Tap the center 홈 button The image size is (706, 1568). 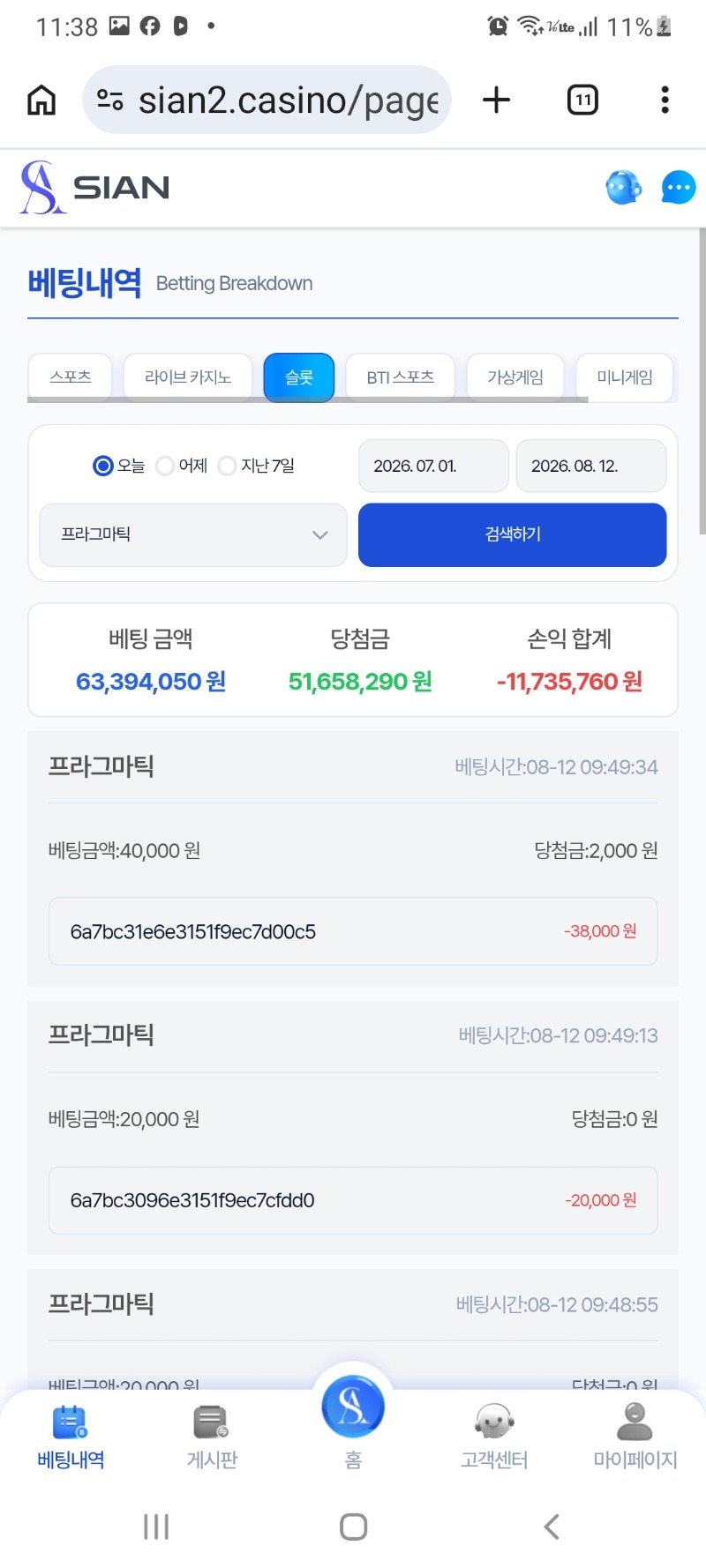coord(353,1406)
